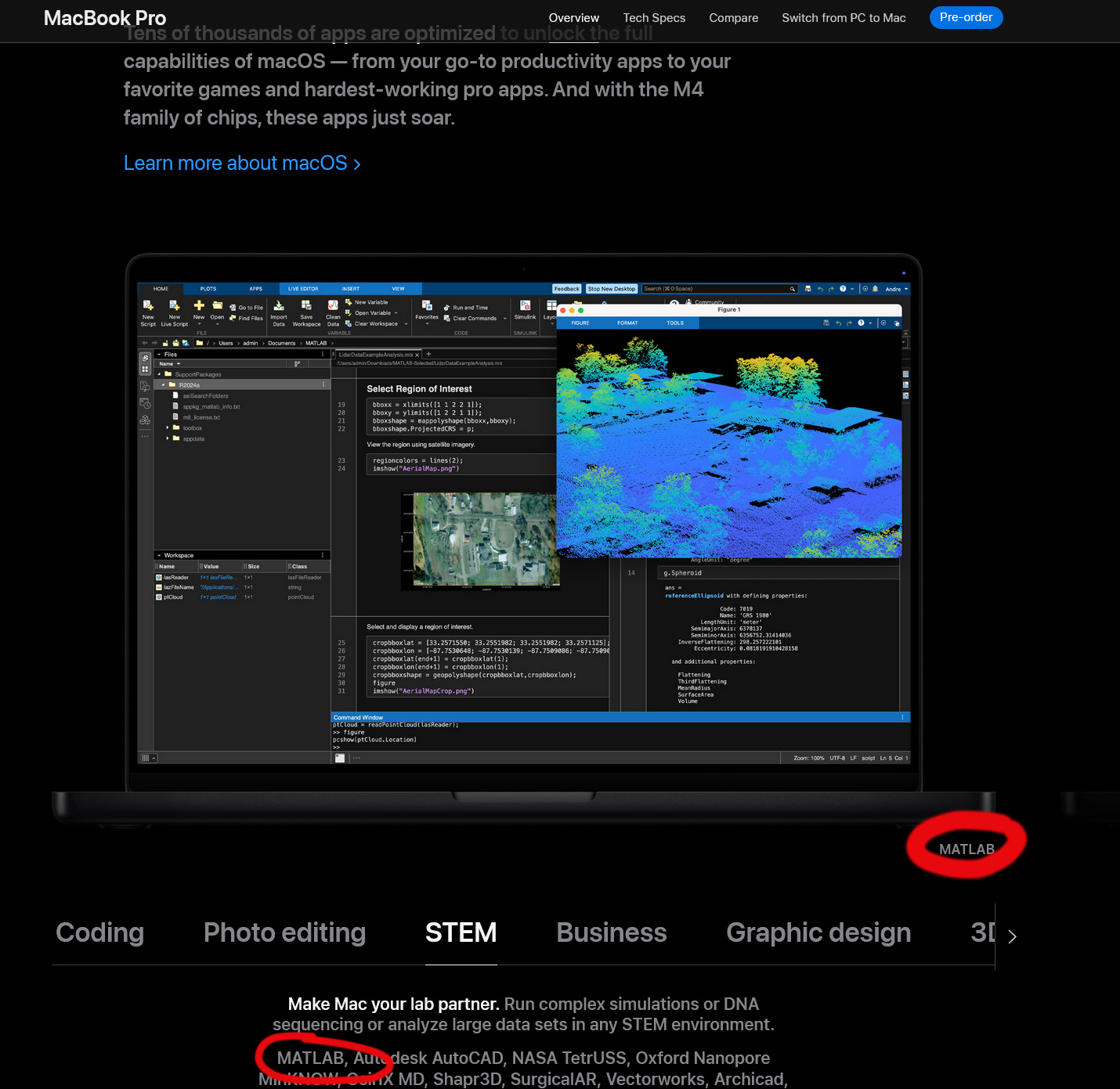
Task: Open the Andre account dropdown
Action: [x=897, y=289]
